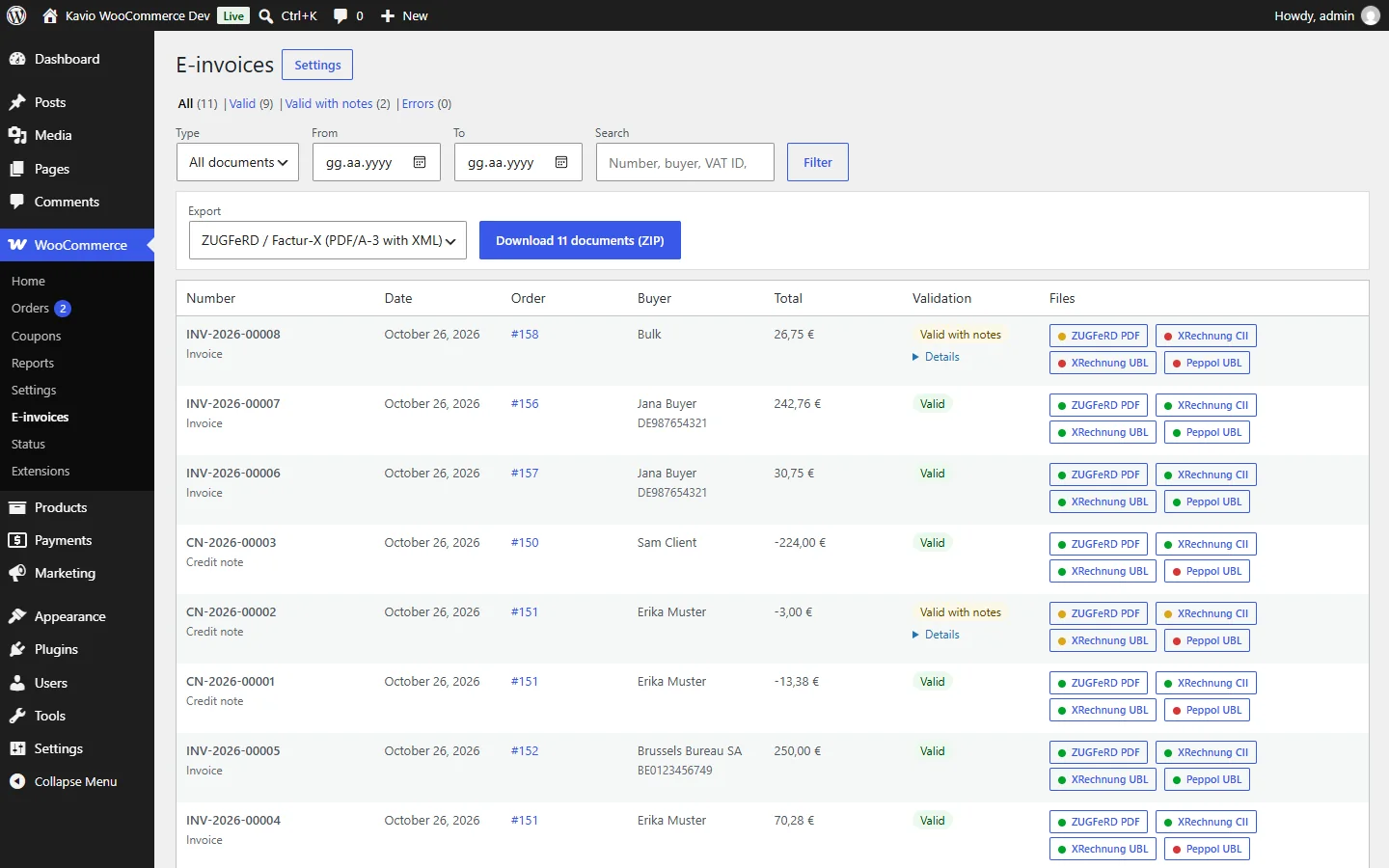Download ZUGFeRD PDF for INV-2026-00007
Screen dimensions: 1389x868
[1099, 405]
